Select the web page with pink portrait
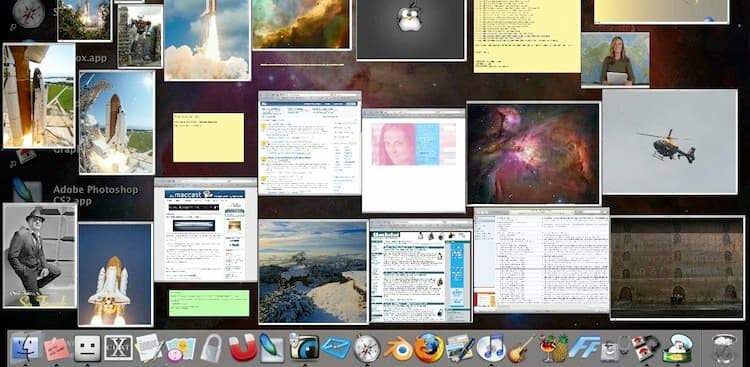The image size is (750, 367). [x=414, y=161]
